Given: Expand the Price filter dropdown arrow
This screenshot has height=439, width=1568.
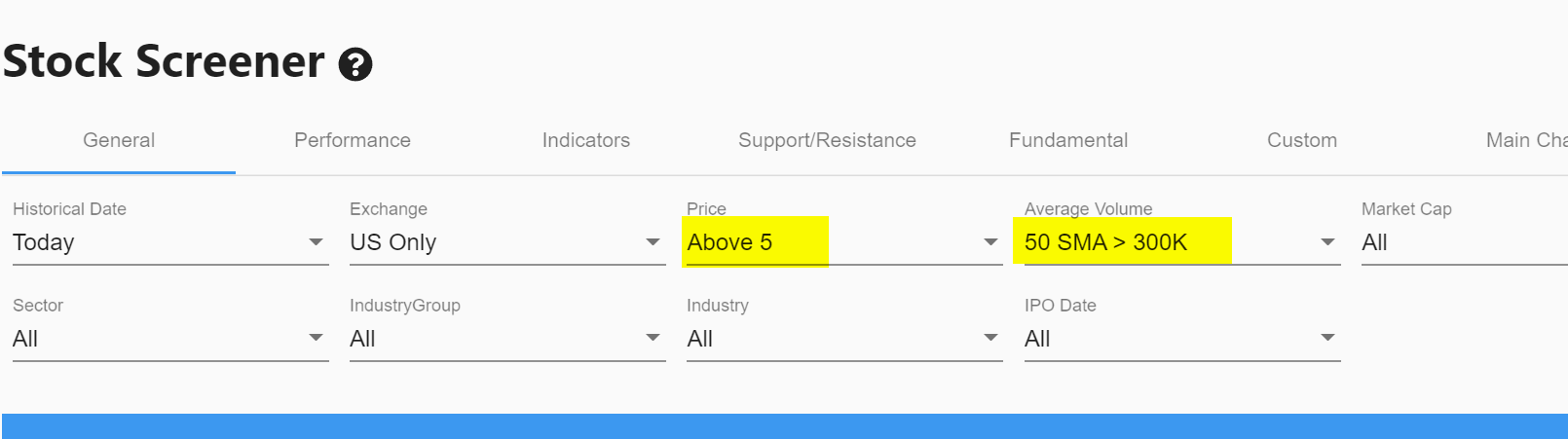Looking at the screenshot, I should point(990,242).
